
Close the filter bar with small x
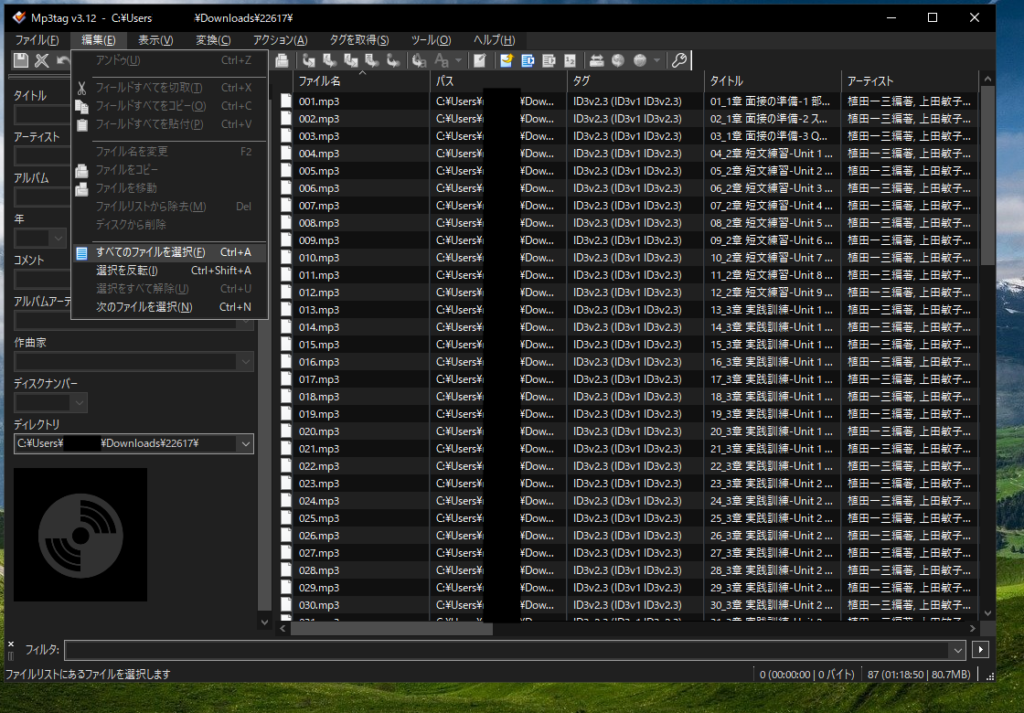point(10,644)
